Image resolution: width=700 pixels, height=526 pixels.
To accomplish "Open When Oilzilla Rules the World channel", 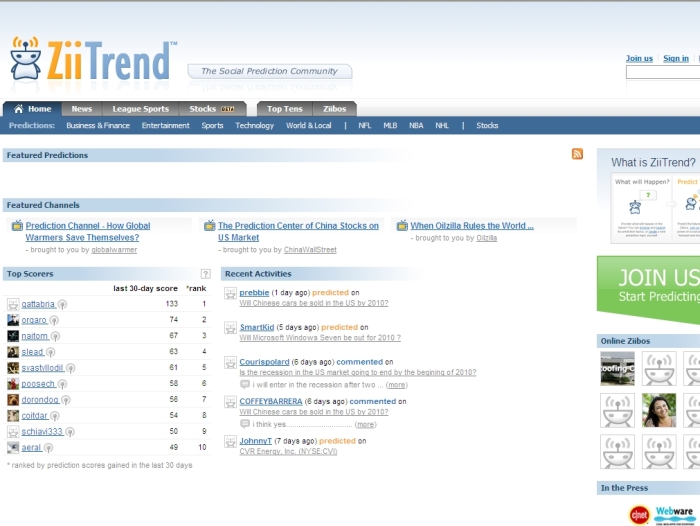I will coord(472,226).
